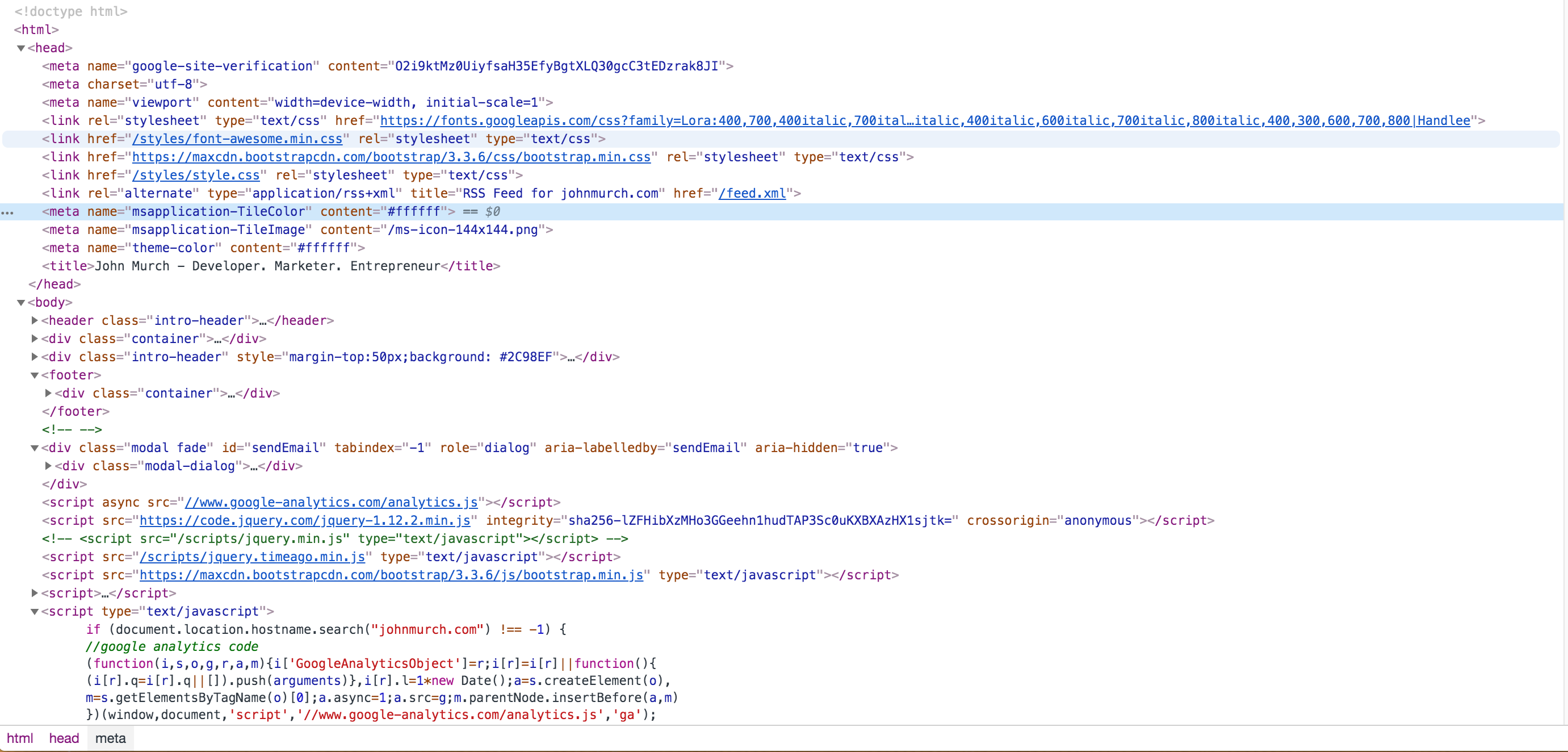Expand the intro-header div with margin-top style
Viewport: 1568px width, 752px height.
pos(35,357)
